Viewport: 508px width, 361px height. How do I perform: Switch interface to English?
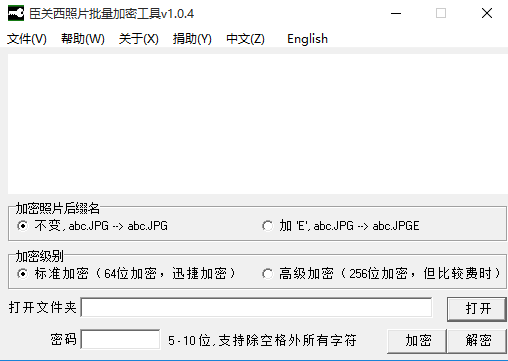click(307, 39)
